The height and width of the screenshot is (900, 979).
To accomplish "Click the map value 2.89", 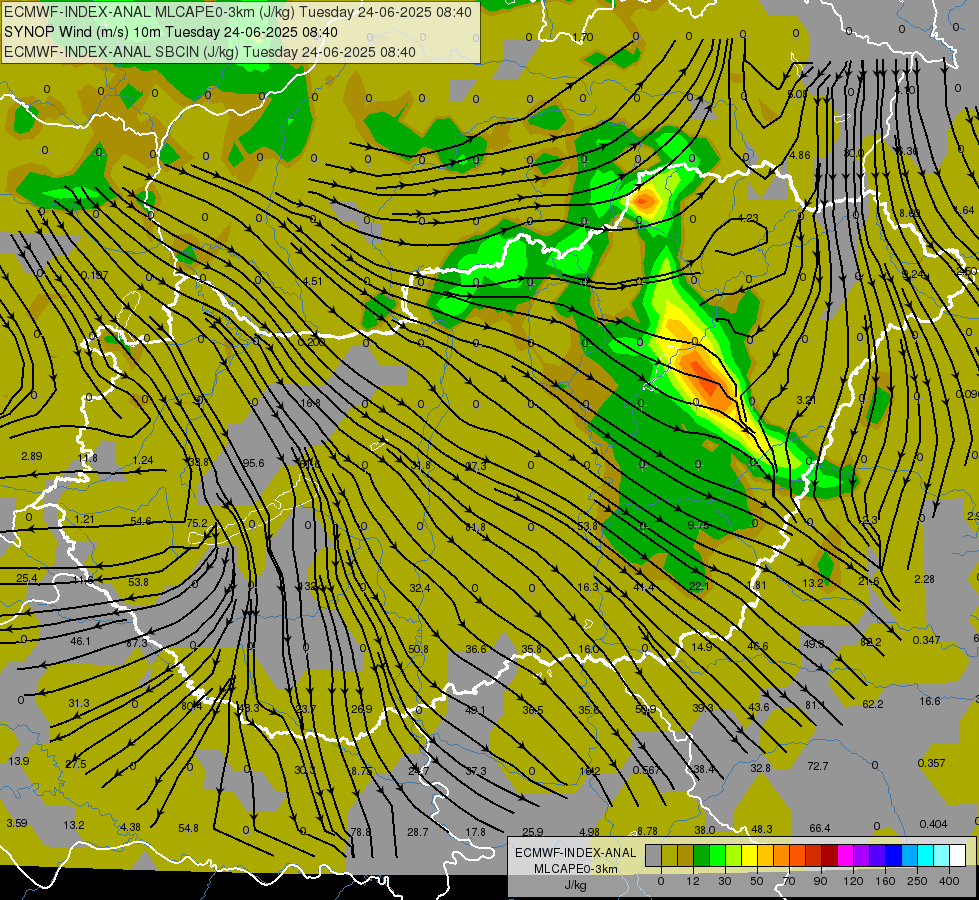I will pos(32,456).
